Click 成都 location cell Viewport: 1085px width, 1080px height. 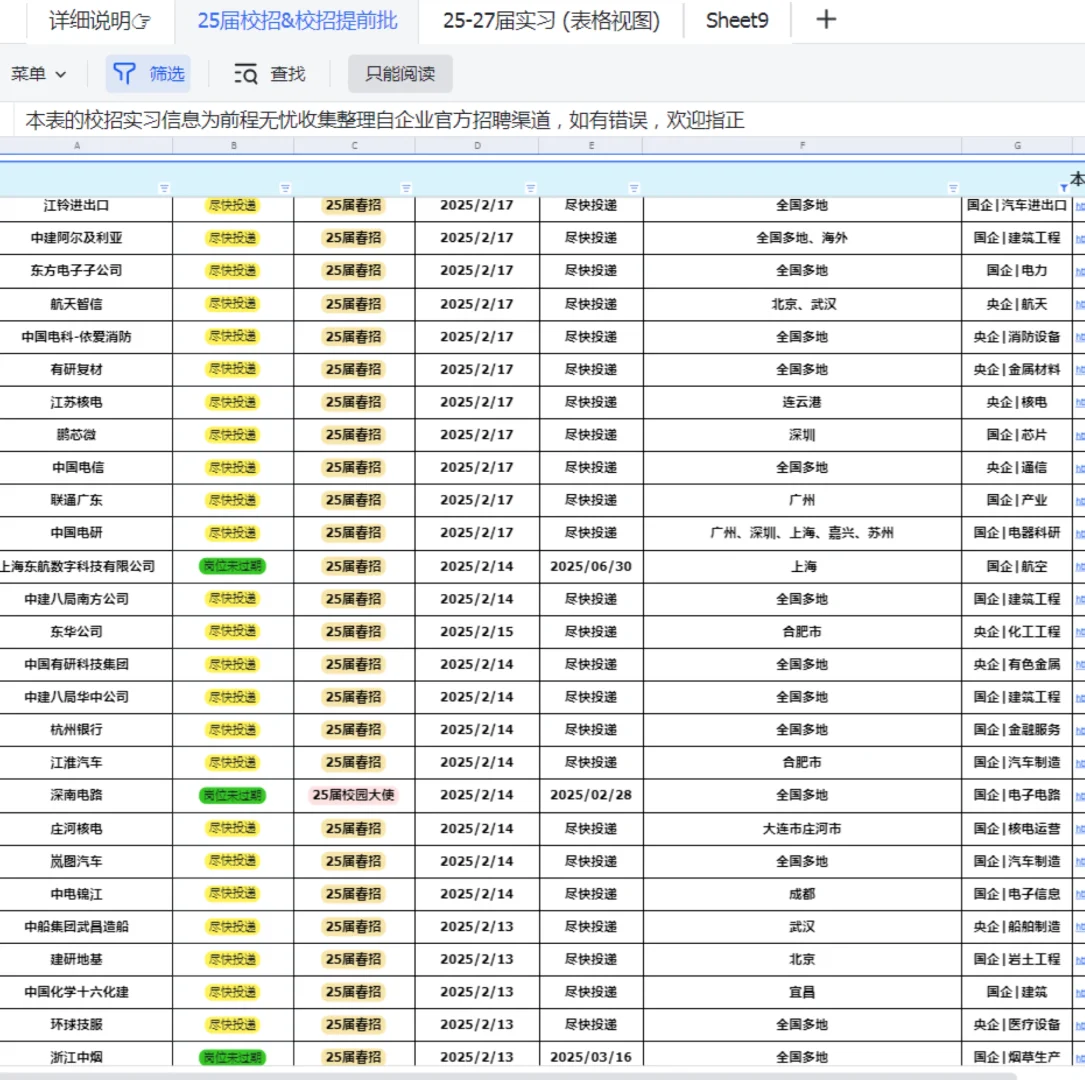point(802,894)
